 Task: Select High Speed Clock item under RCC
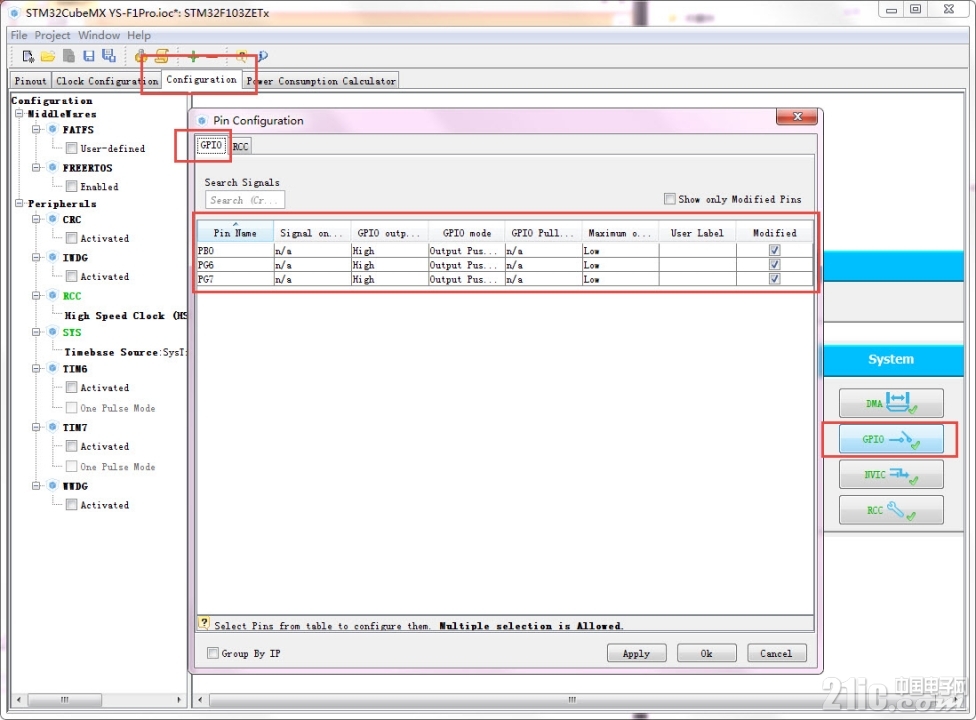click(126, 316)
